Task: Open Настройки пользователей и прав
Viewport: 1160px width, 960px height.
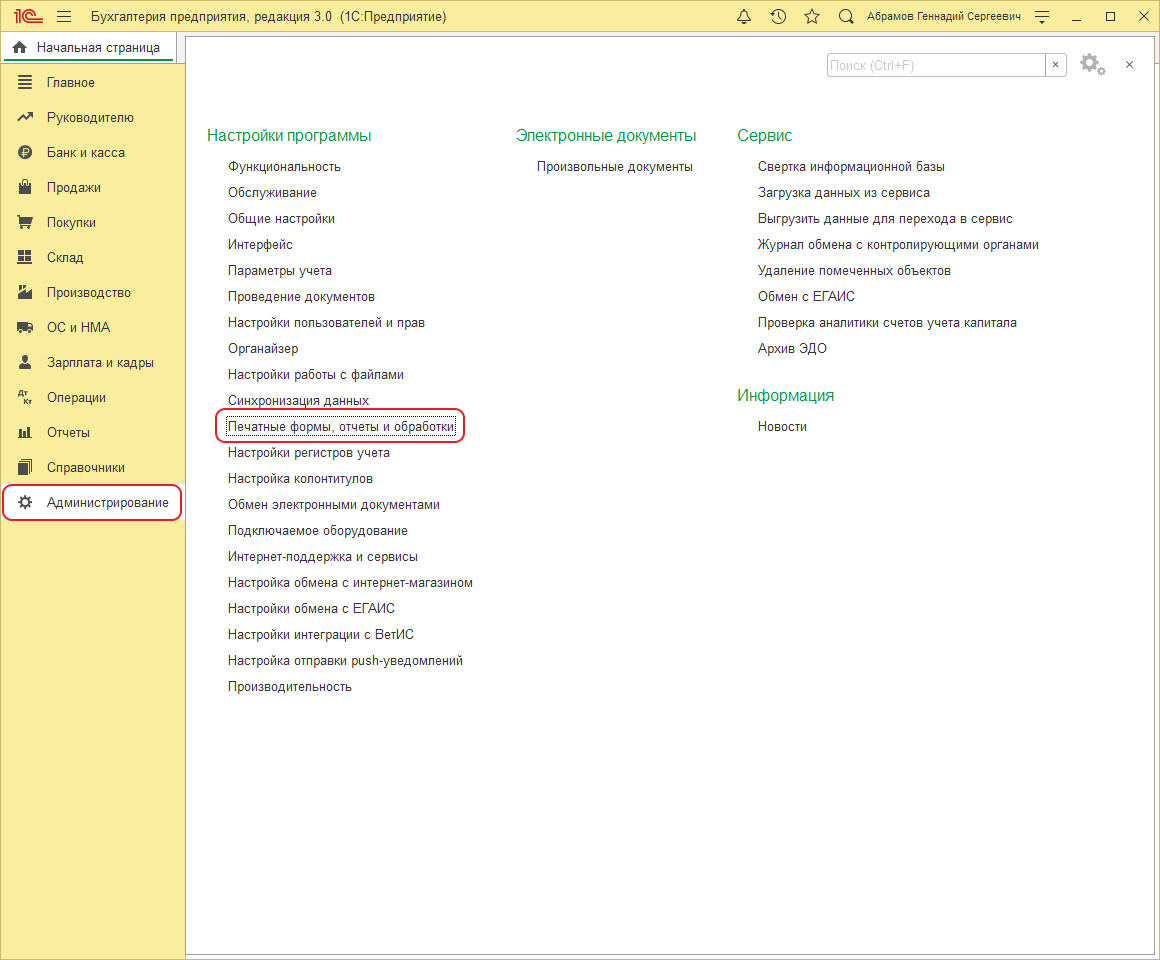Action: point(326,322)
